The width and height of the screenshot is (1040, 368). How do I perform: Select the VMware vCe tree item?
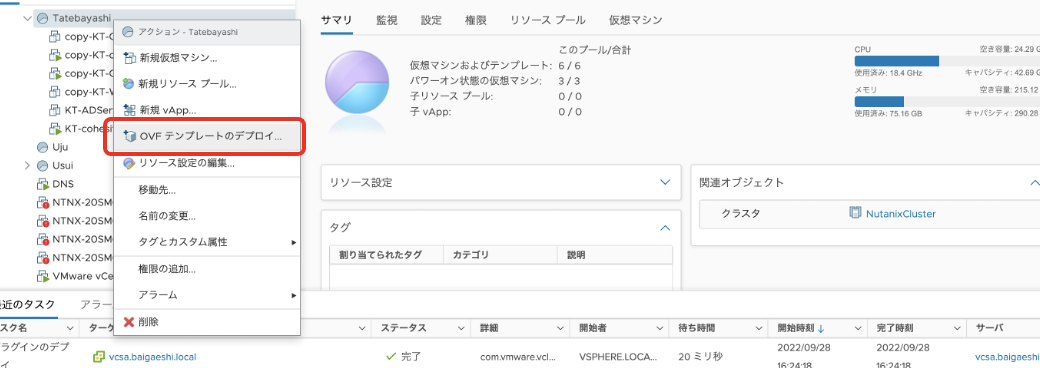(82, 276)
